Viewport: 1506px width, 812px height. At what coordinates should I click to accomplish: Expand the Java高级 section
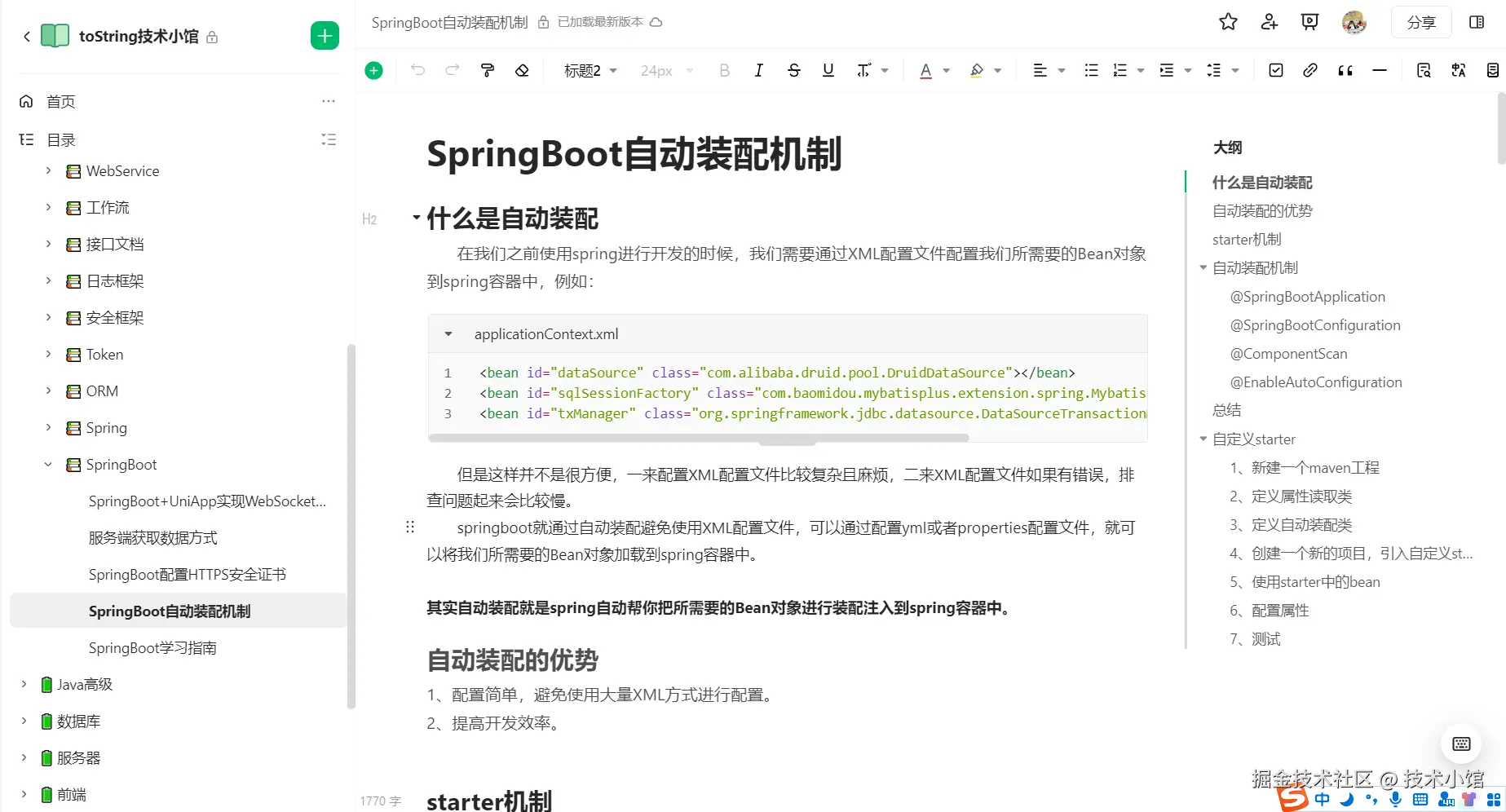tap(24, 684)
